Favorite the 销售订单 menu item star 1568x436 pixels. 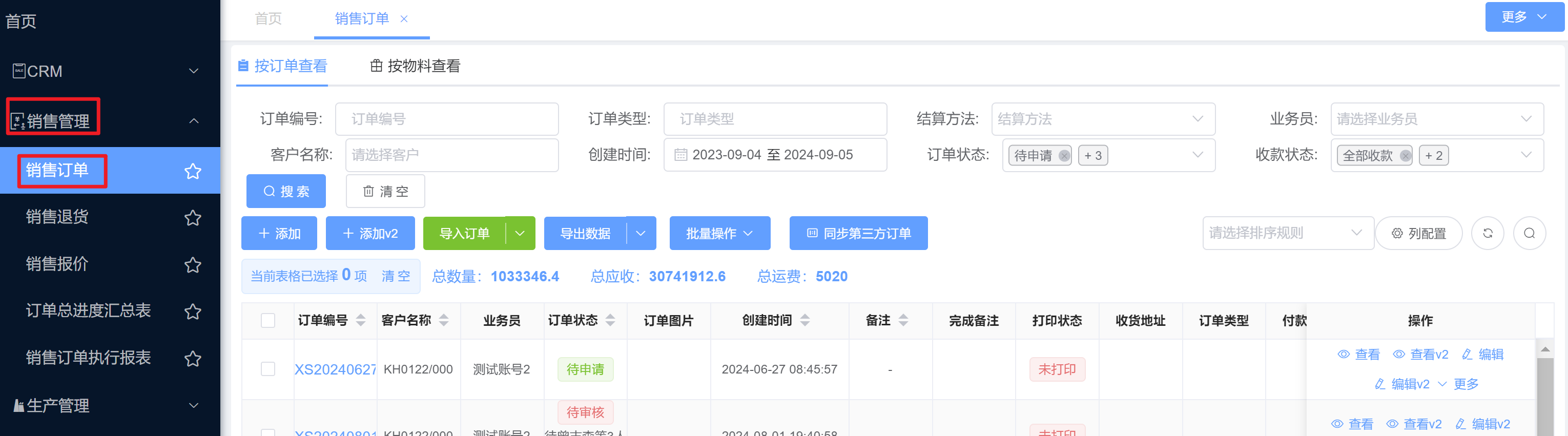coord(193,171)
